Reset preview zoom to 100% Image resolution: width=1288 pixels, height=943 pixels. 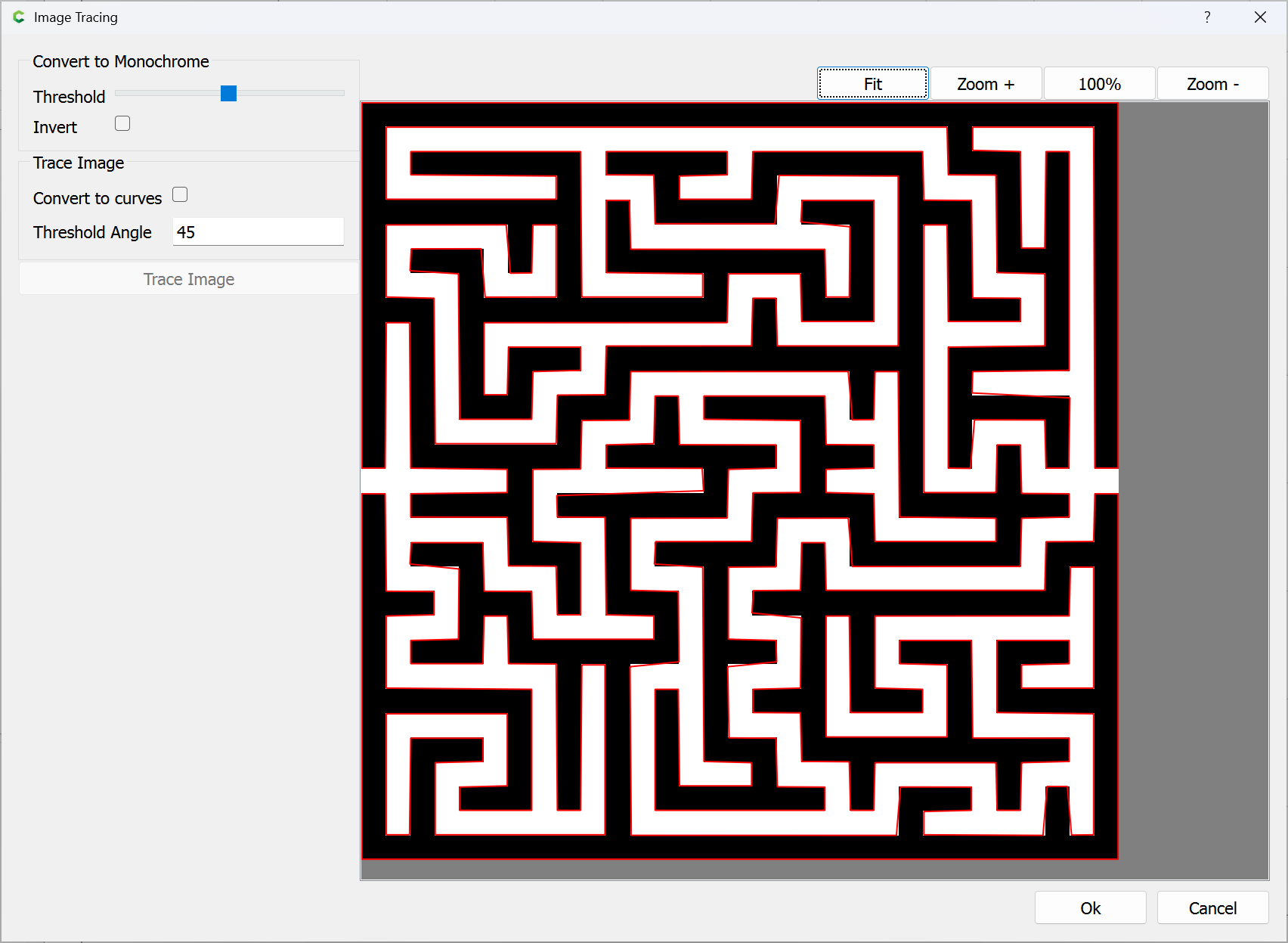click(x=1099, y=84)
